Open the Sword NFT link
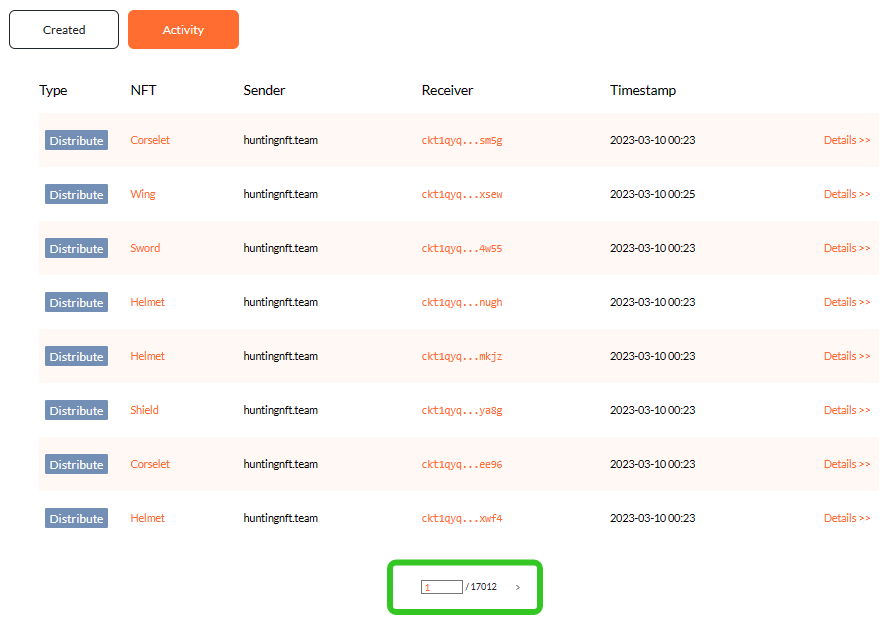894x633 pixels. 145,248
